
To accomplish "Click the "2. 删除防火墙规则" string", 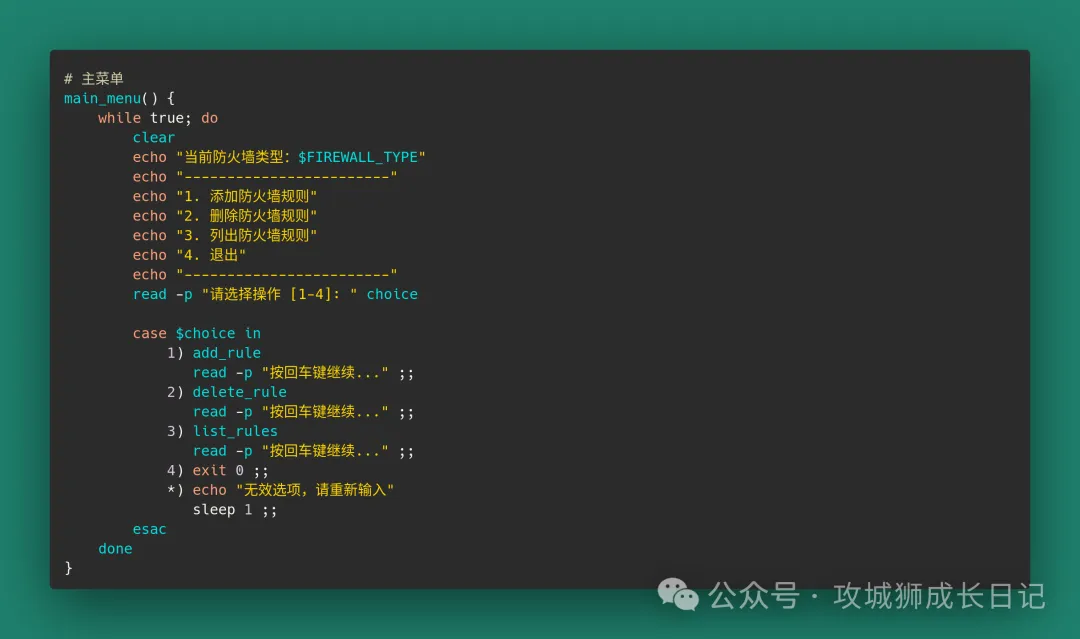I will (246, 216).
